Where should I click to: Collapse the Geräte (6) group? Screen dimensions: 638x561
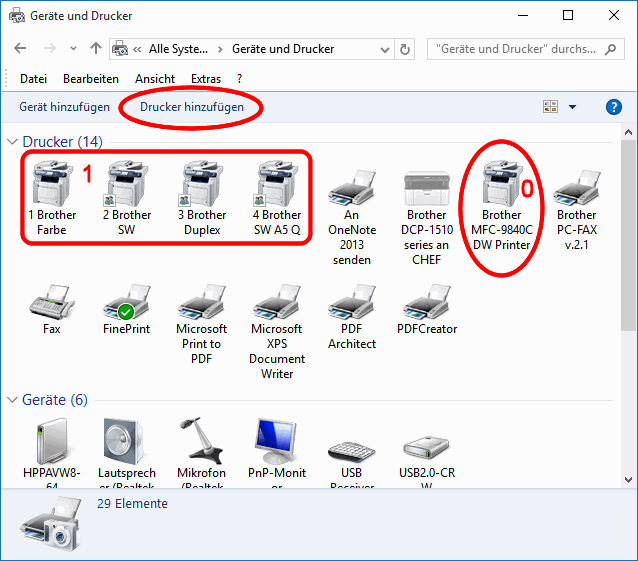(13, 400)
